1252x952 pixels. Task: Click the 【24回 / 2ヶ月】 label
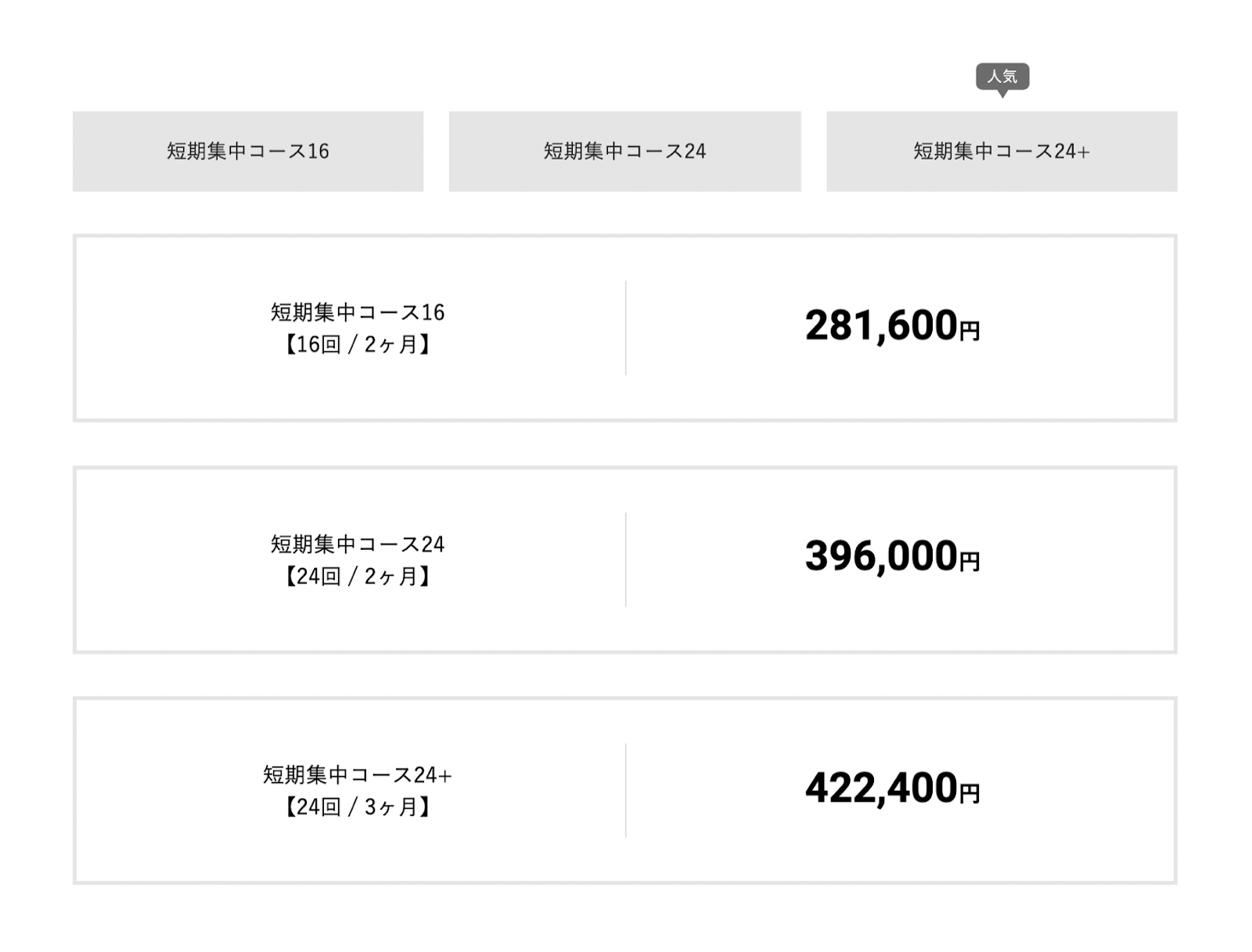pyautogui.click(x=358, y=577)
